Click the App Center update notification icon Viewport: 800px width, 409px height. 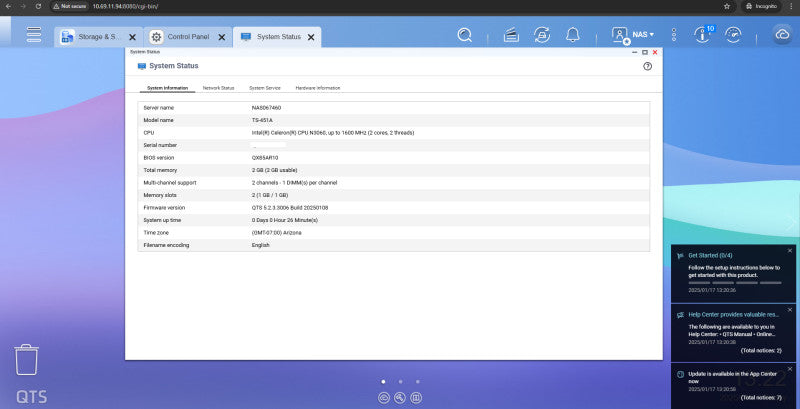[680, 374]
